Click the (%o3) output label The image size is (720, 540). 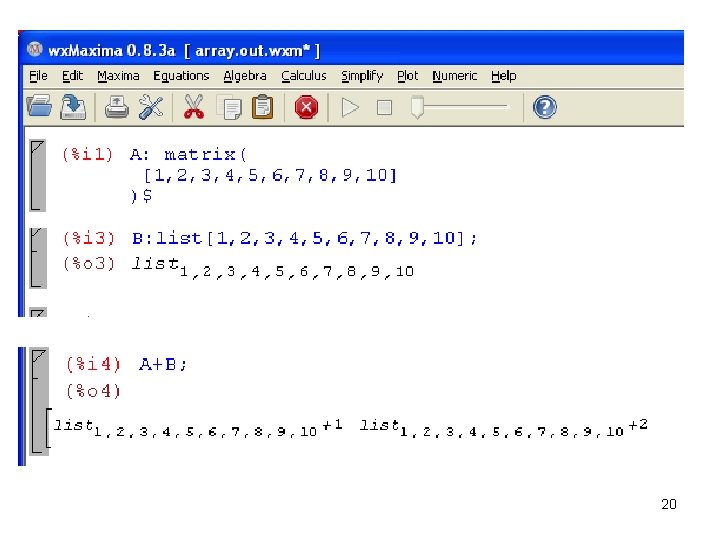89,264
